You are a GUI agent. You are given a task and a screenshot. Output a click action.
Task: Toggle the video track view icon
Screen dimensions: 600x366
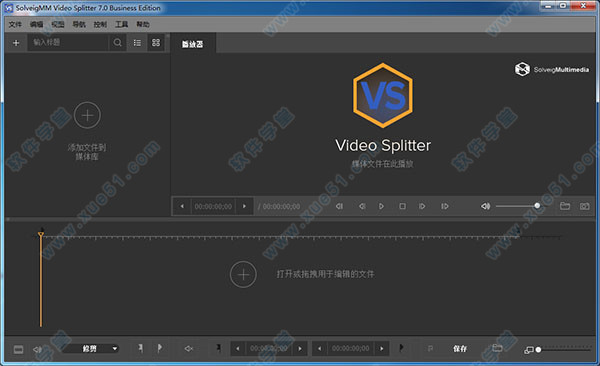pos(18,349)
